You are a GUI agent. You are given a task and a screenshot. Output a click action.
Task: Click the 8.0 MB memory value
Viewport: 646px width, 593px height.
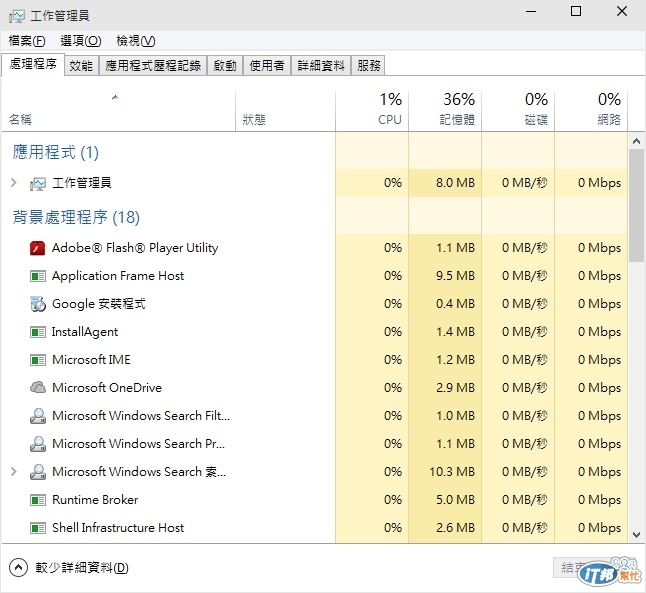coord(455,183)
